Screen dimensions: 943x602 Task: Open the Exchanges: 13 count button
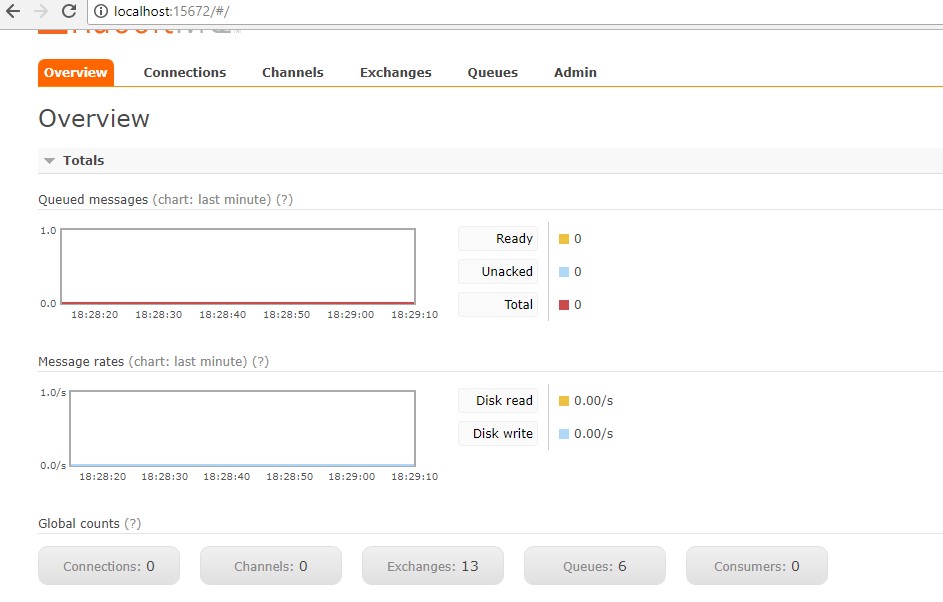click(x=433, y=566)
